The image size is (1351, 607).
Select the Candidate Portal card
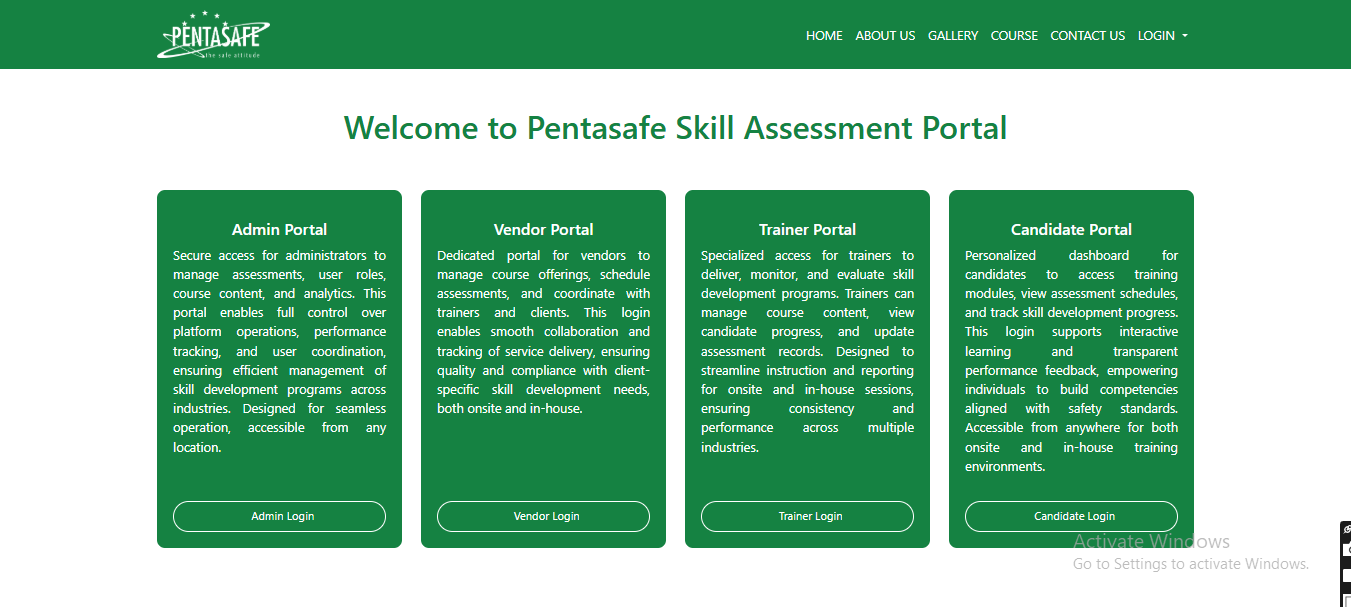[1071, 368]
